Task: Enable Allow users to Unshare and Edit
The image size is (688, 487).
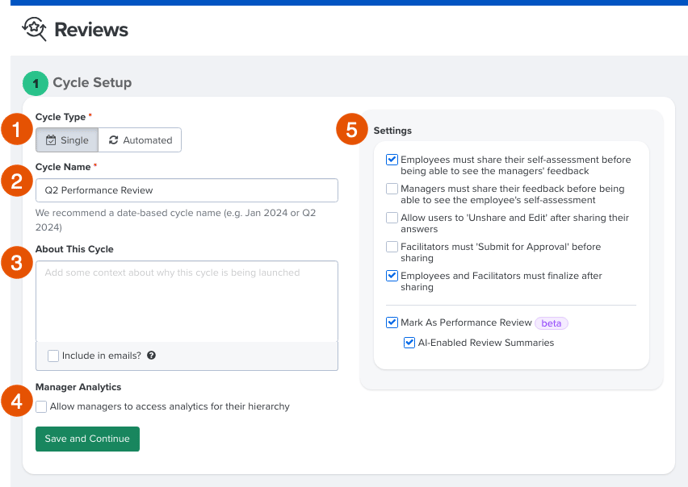Action: pos(392,218)
